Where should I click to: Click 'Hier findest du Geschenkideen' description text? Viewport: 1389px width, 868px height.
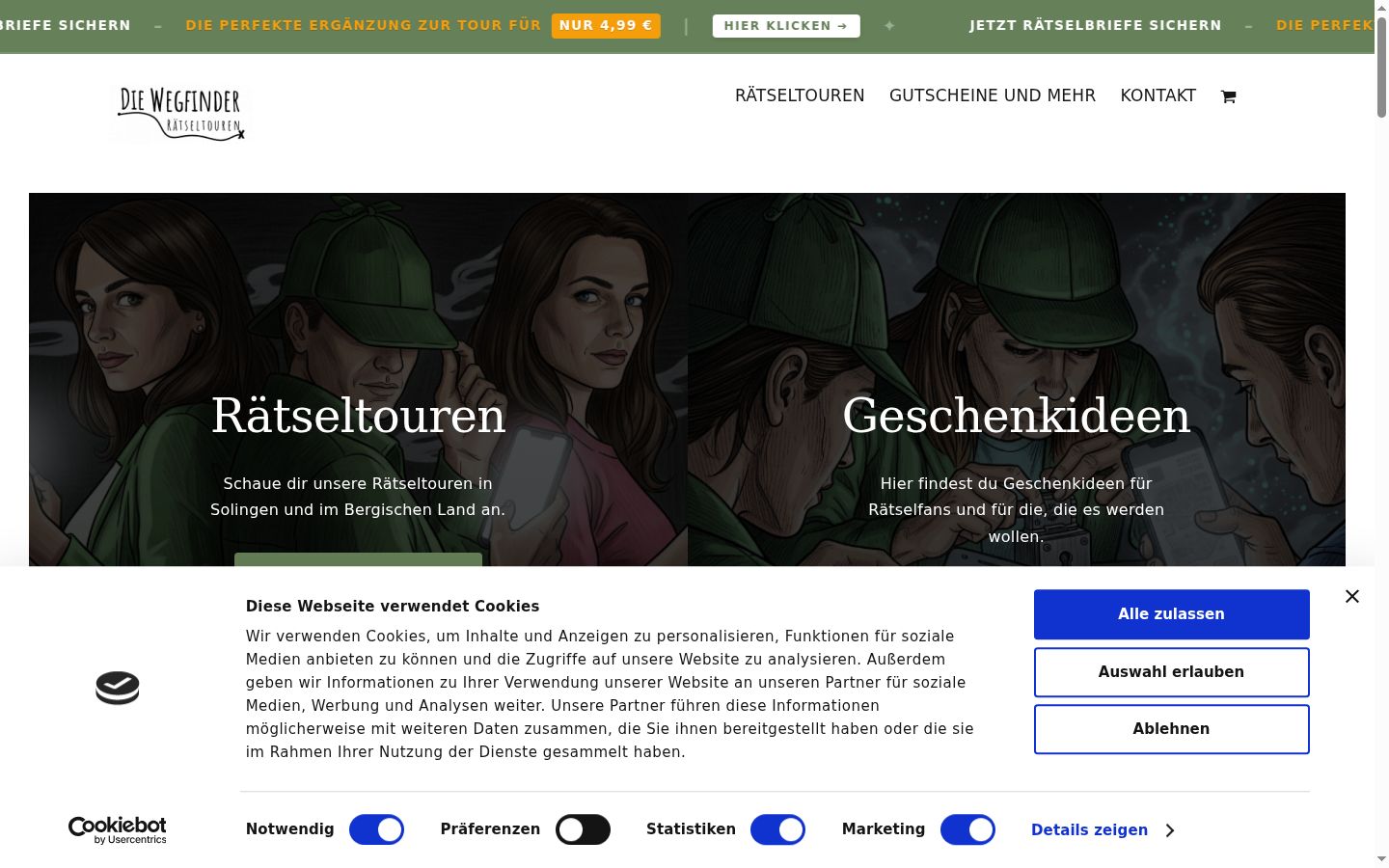point(1017,510)
